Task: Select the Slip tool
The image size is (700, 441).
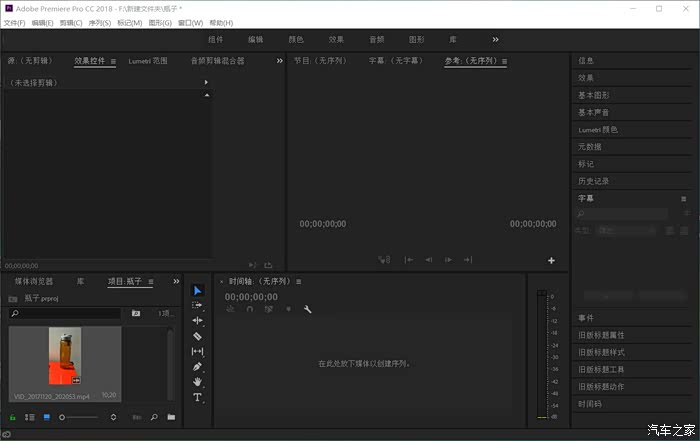Action: pos(197,351)
